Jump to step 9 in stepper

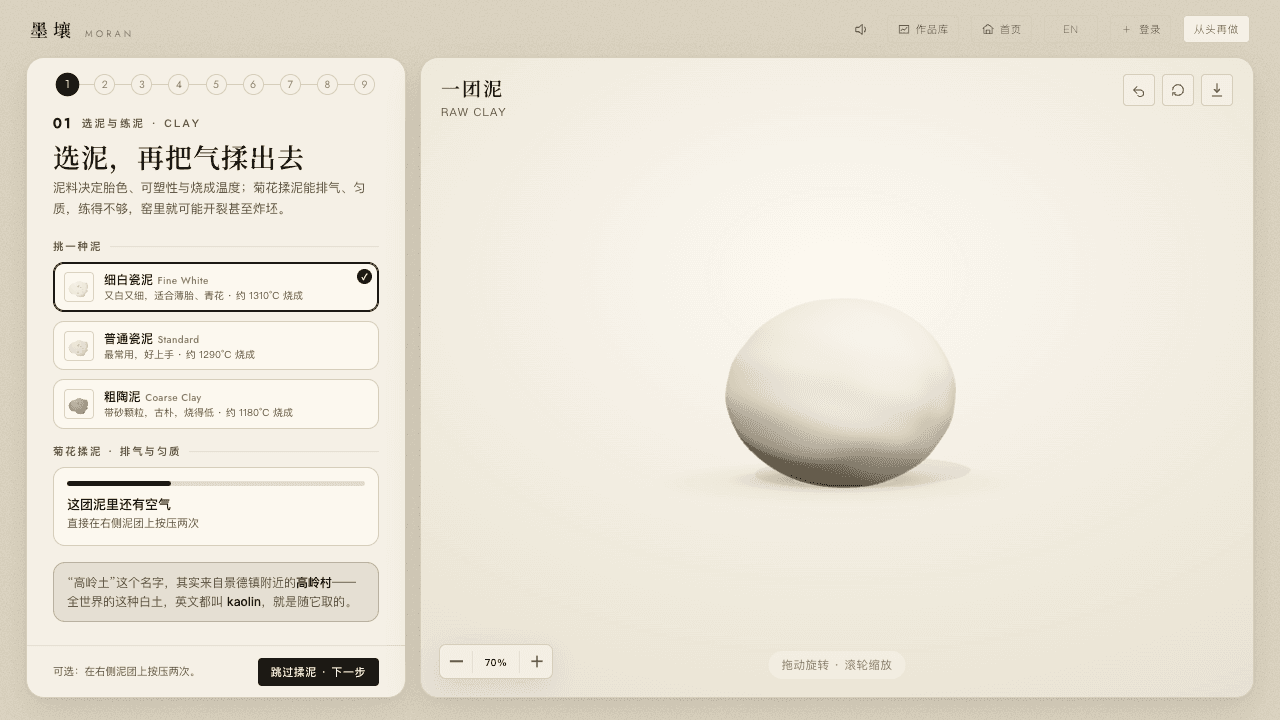pyautogui.click(x=364, y=84)
